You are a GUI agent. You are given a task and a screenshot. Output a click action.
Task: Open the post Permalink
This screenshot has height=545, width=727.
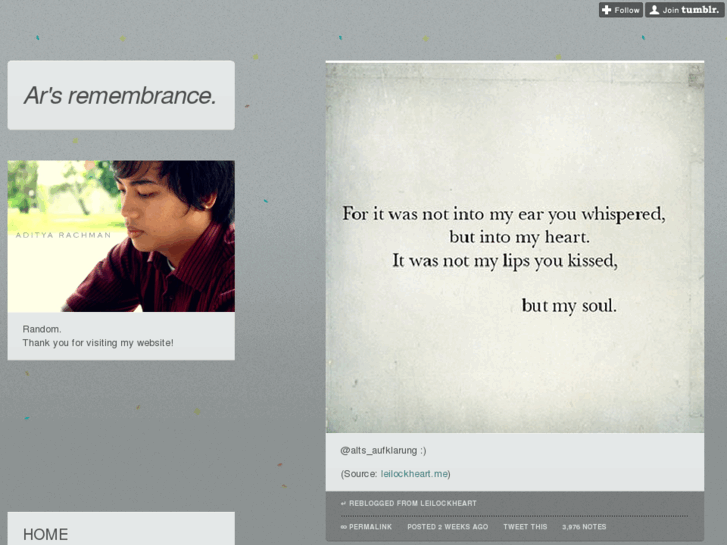[370, 527]
